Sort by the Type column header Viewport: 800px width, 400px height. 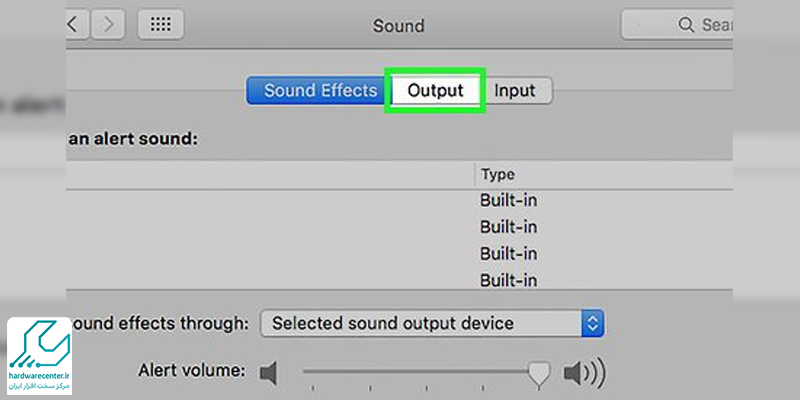point(497,175)
